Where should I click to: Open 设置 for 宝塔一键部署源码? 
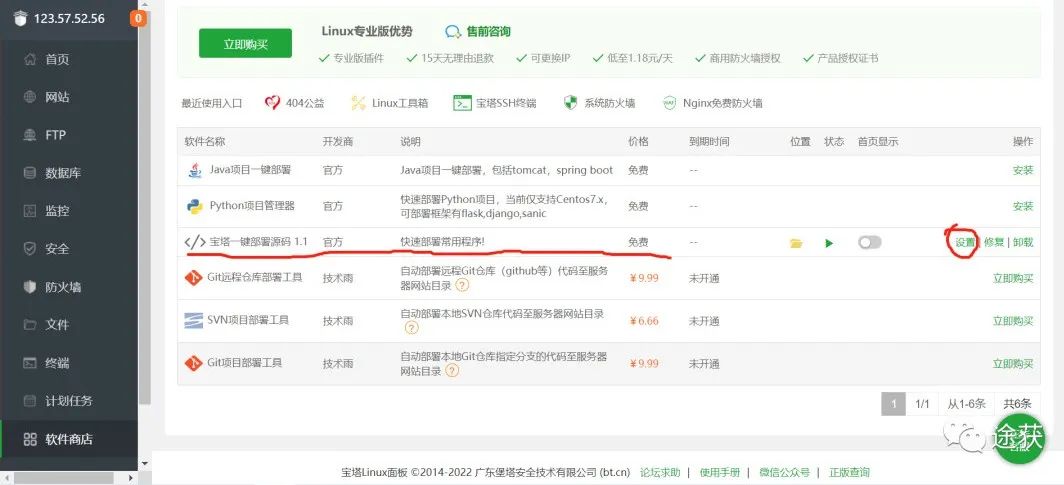click(x=965, y=242)
